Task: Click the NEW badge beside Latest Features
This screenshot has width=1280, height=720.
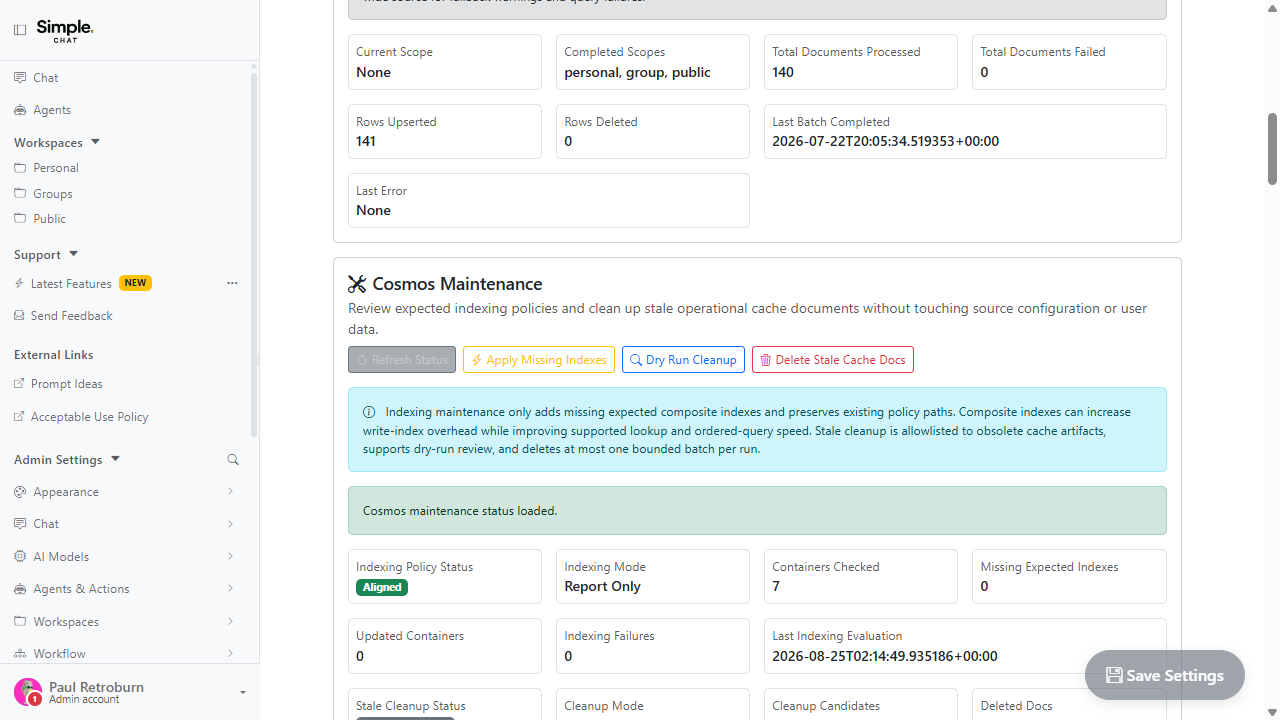Action: tap(135, 283)
